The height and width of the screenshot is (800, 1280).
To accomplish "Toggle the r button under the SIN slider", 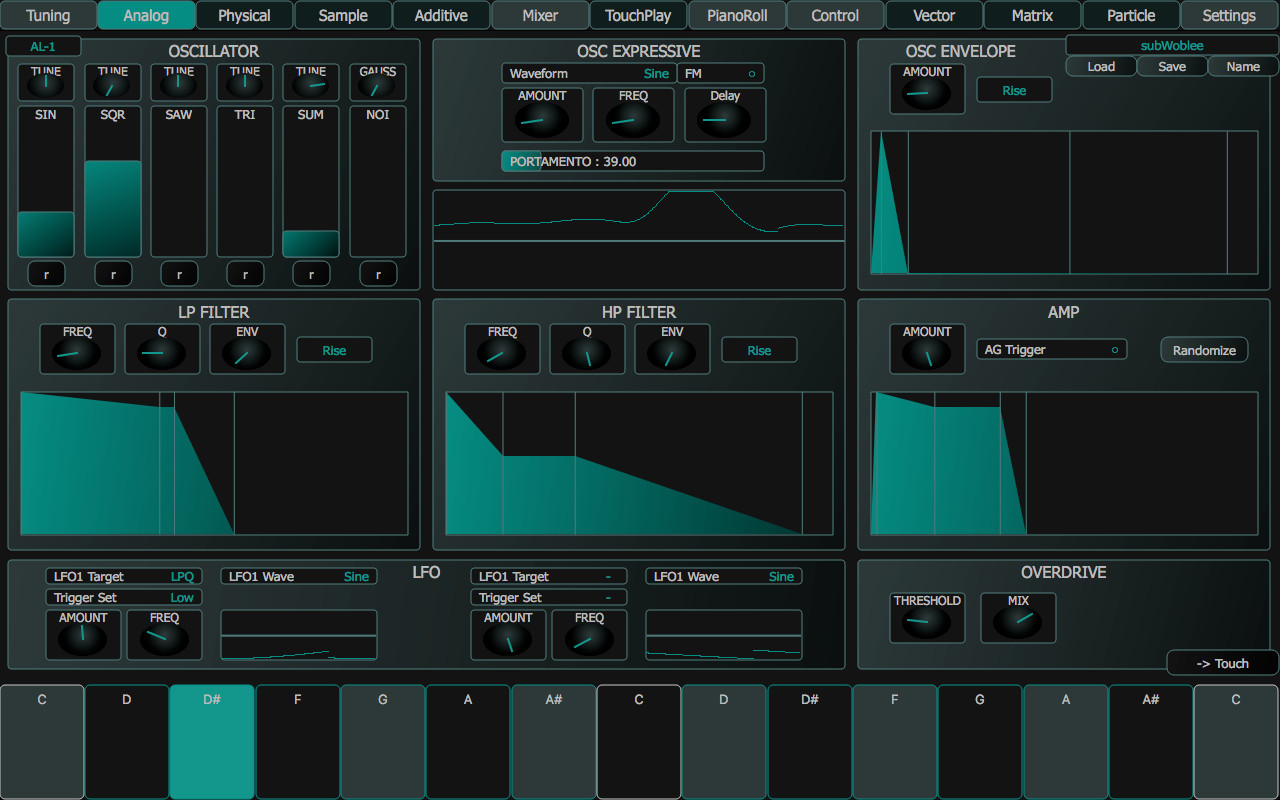I will [46, 273].
